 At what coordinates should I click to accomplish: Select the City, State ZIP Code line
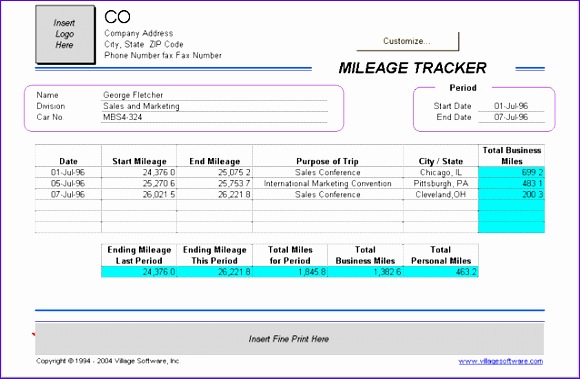(x=144, y=44)
